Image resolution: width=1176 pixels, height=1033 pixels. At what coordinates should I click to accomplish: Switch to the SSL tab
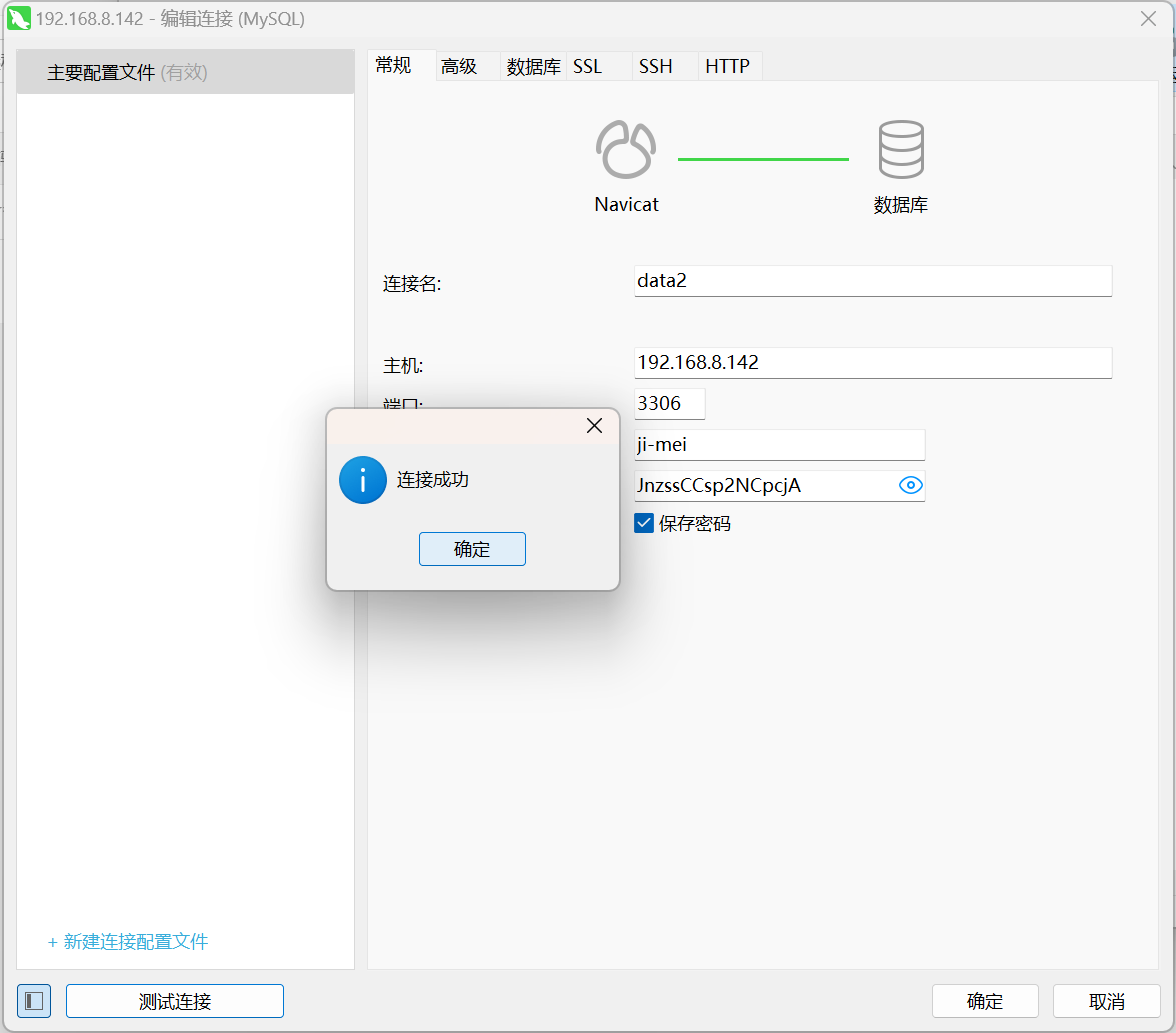(x=588, y=67)
